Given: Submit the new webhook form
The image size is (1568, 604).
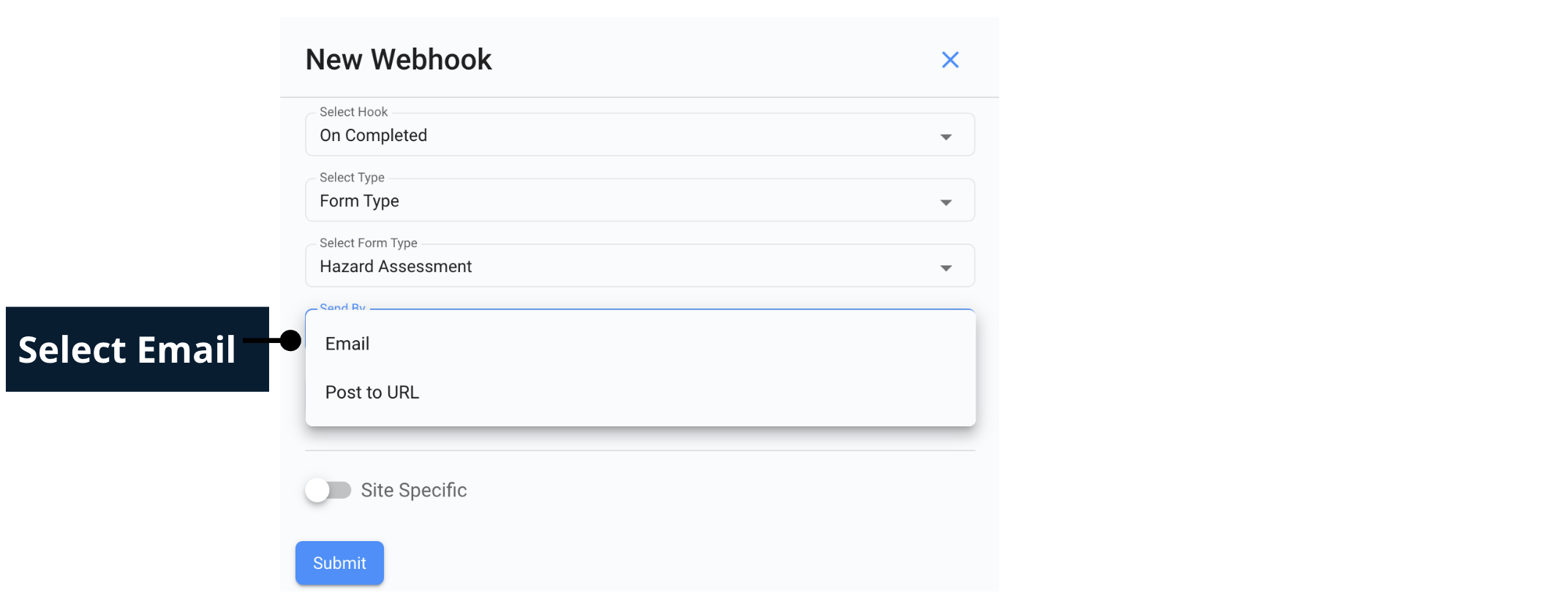Looking at the screenshot, I should (339, 563).
